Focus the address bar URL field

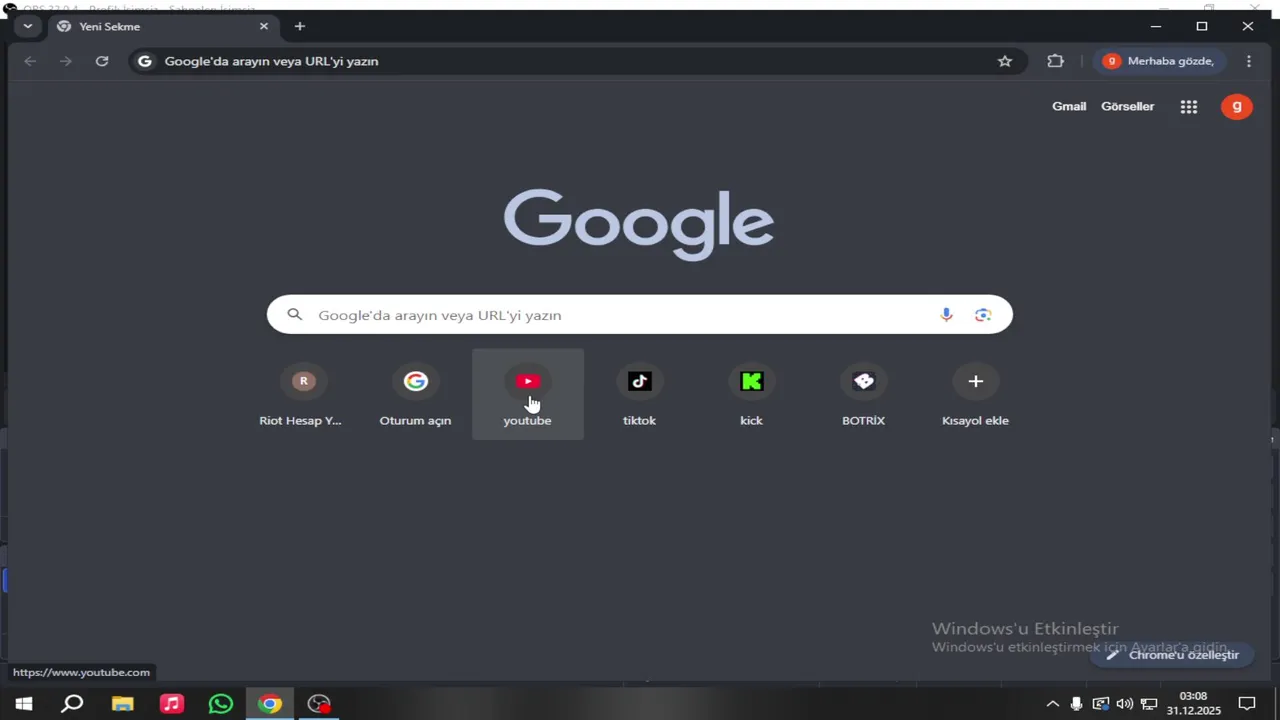coord(578,61)
